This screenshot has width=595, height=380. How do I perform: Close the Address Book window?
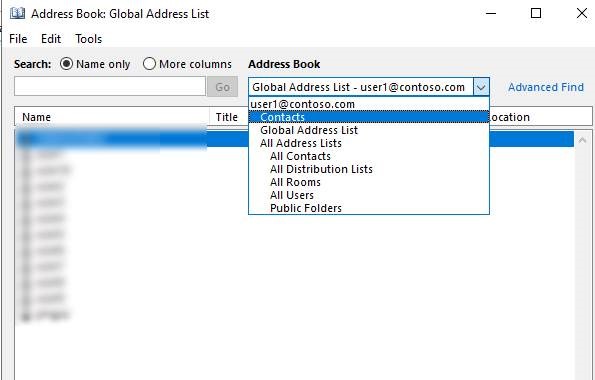click(x=582, y=13)
